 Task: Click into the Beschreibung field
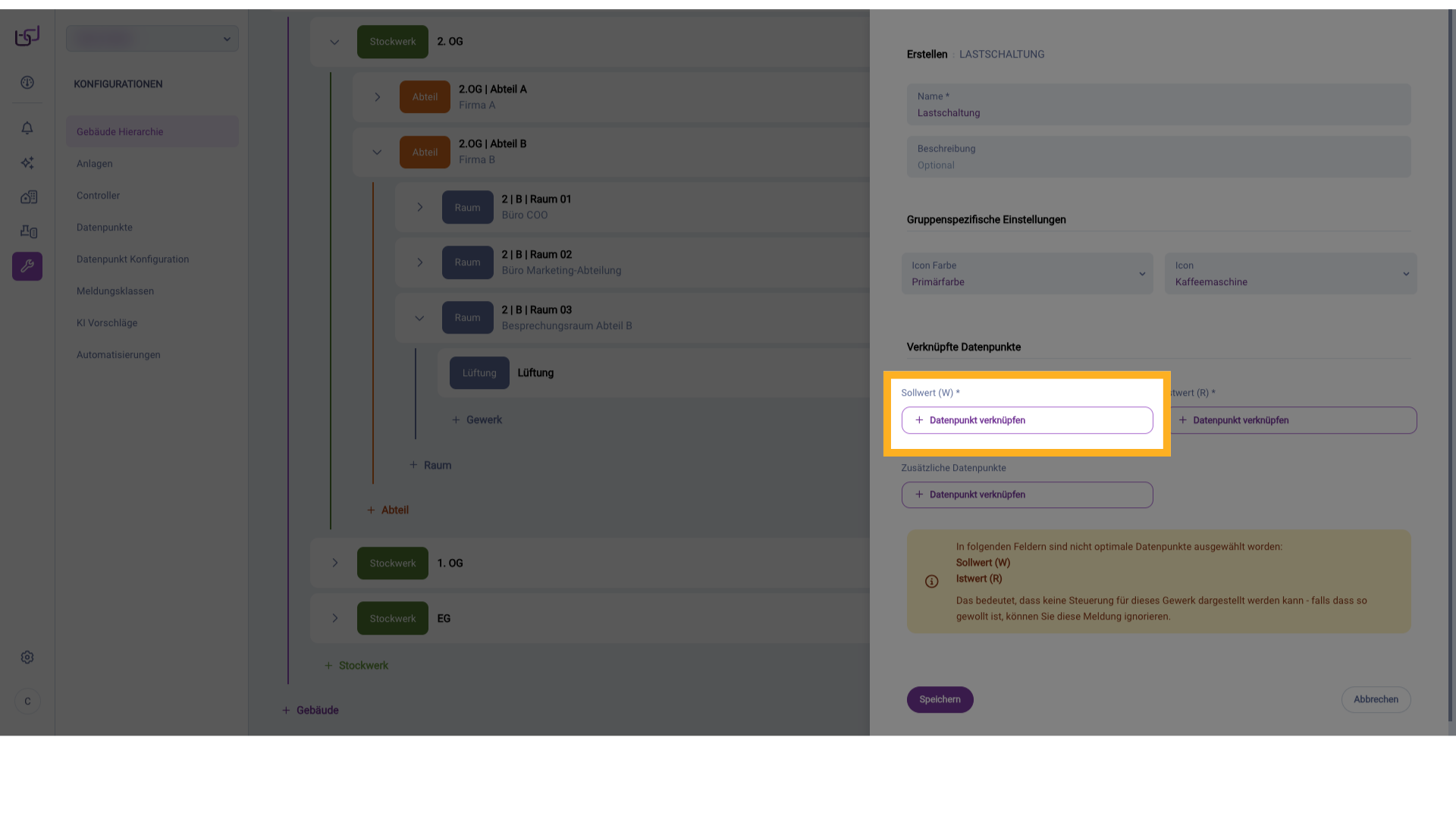coord(1158,158)
